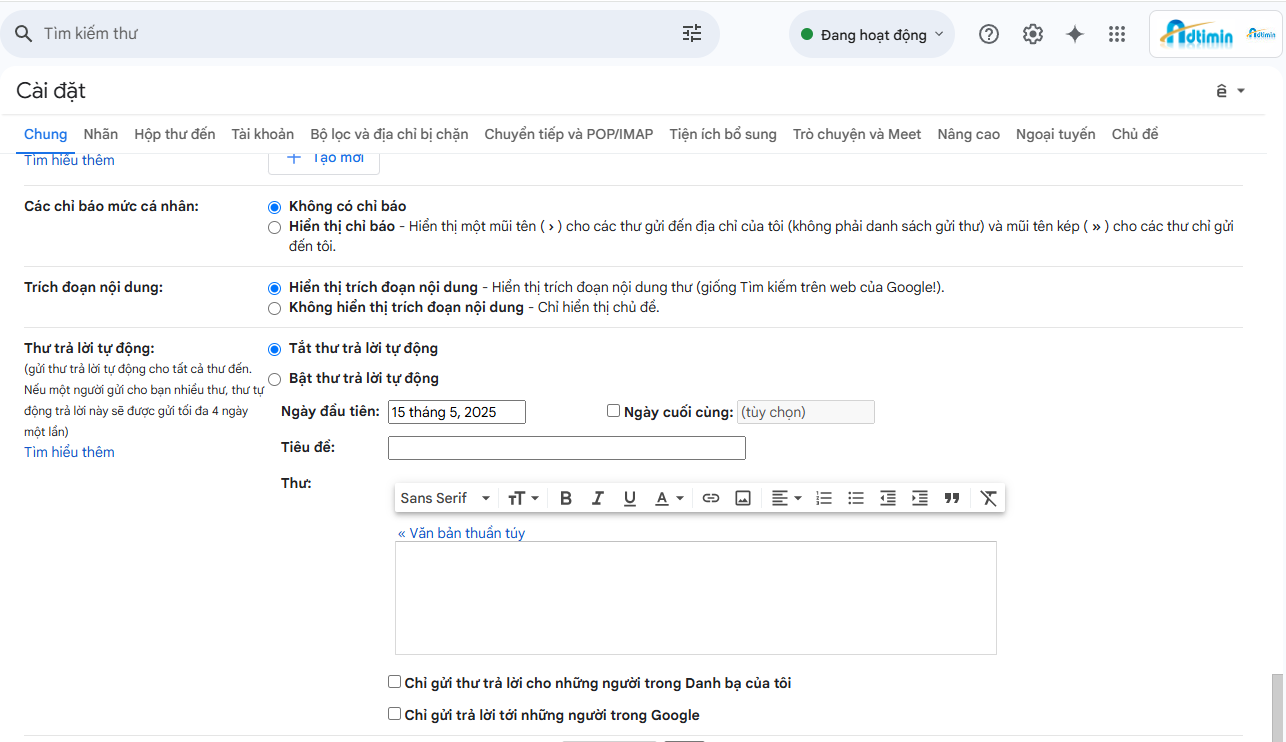
Task: Click the page vertical scrollbar thumb
Action: click(1277, 708)
